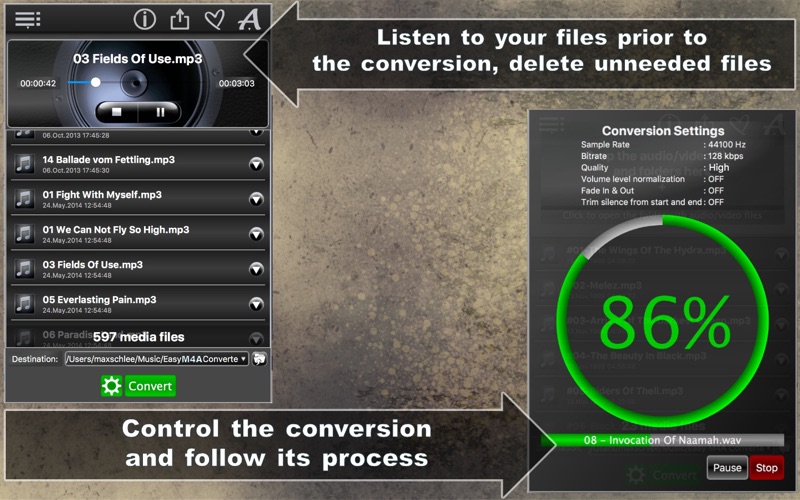Viewport: 800px width, 500px height.
Task: Click music note icon of 01 We Can Not Fly So High.mp3
Action: [24, 234]
